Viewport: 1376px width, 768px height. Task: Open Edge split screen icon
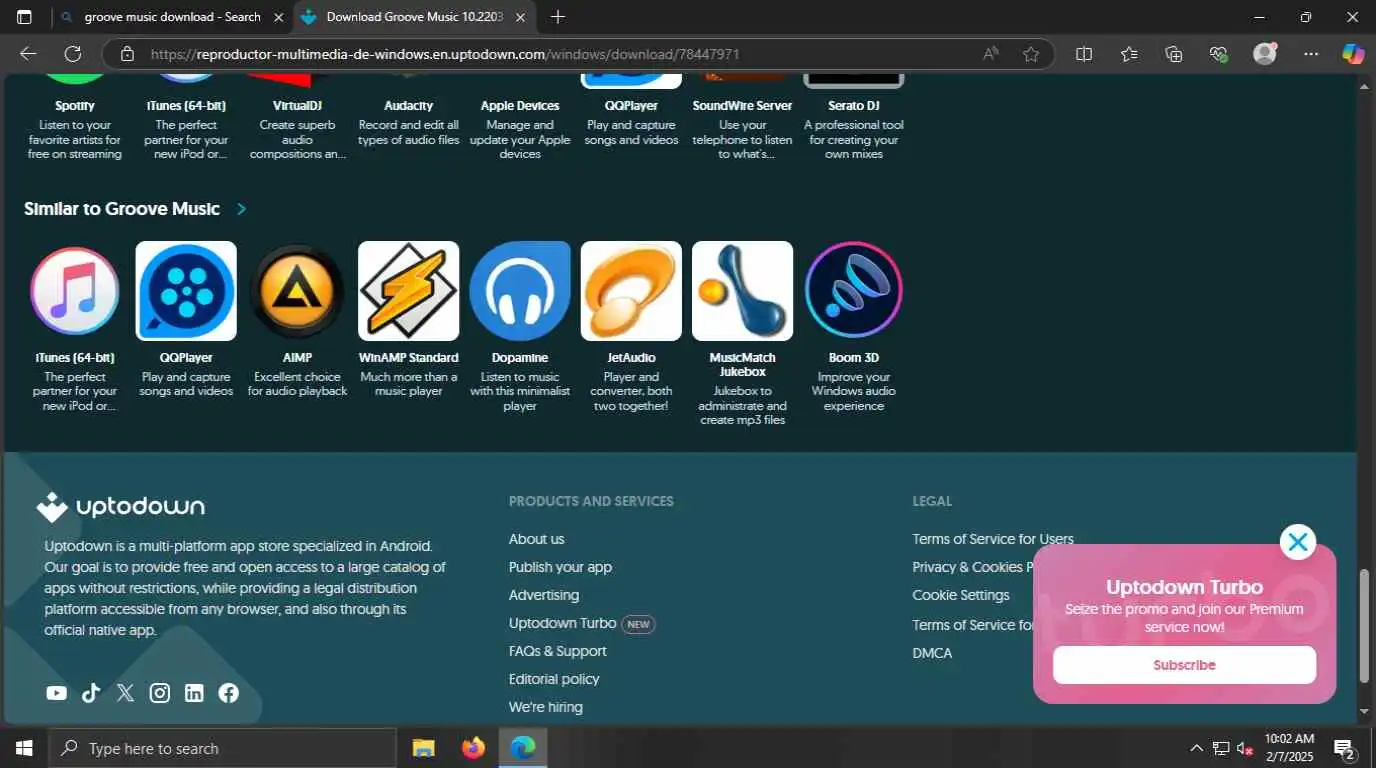pyautogui.click(x=1084, y=54)
